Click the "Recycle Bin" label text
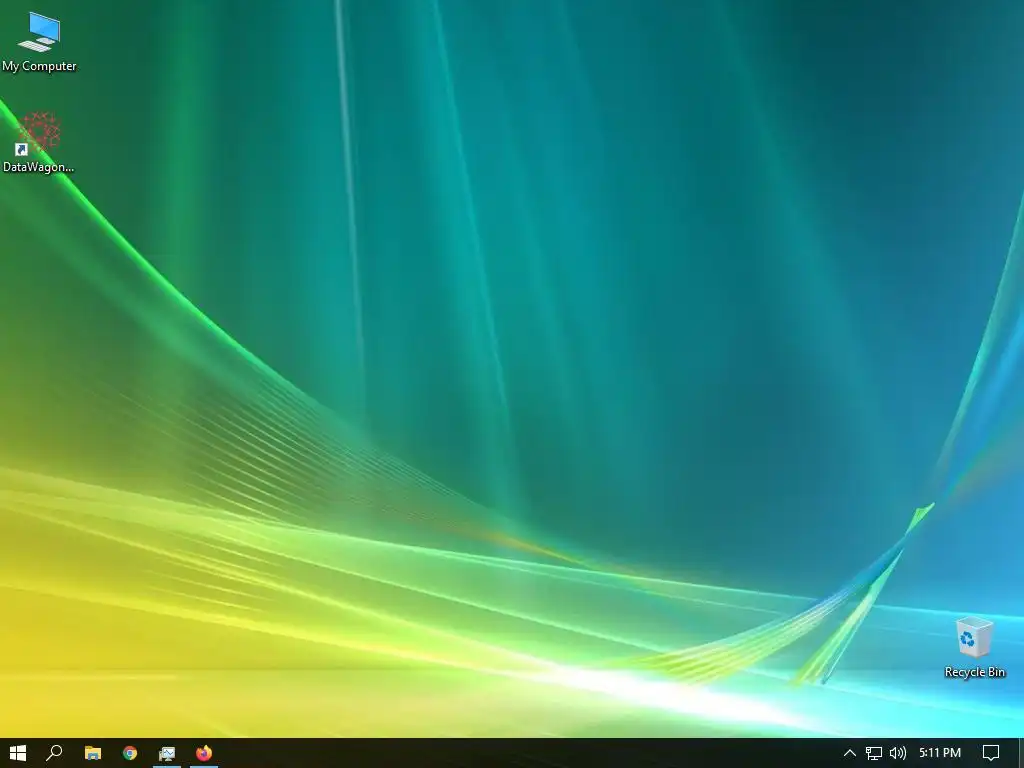Viewport: 1024px width, 768px height. pyautogui.click(x=974, y=672)
